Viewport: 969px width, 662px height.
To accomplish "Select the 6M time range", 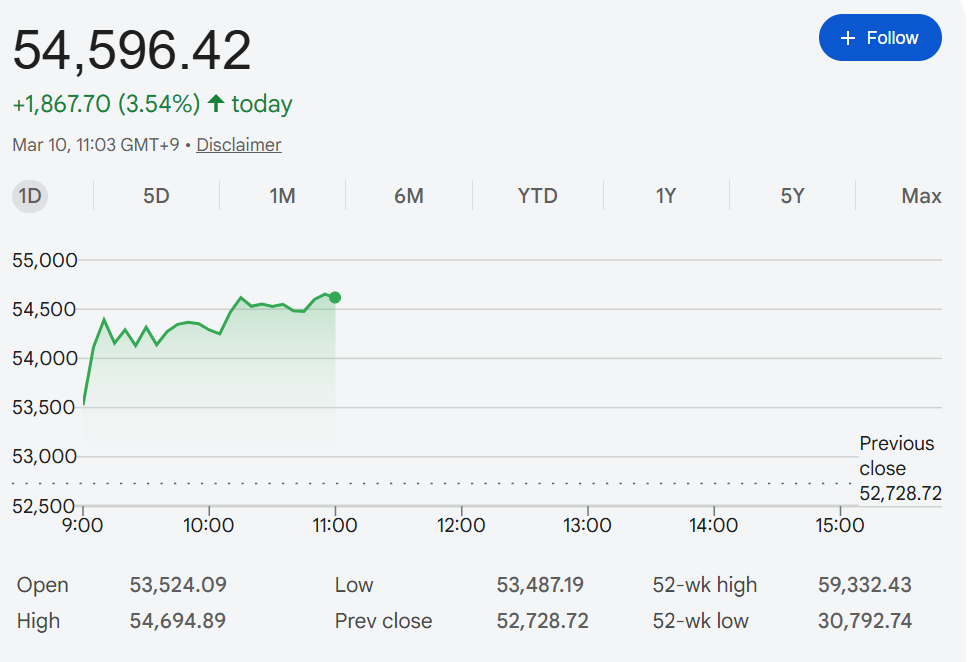I will pos(408,196).
